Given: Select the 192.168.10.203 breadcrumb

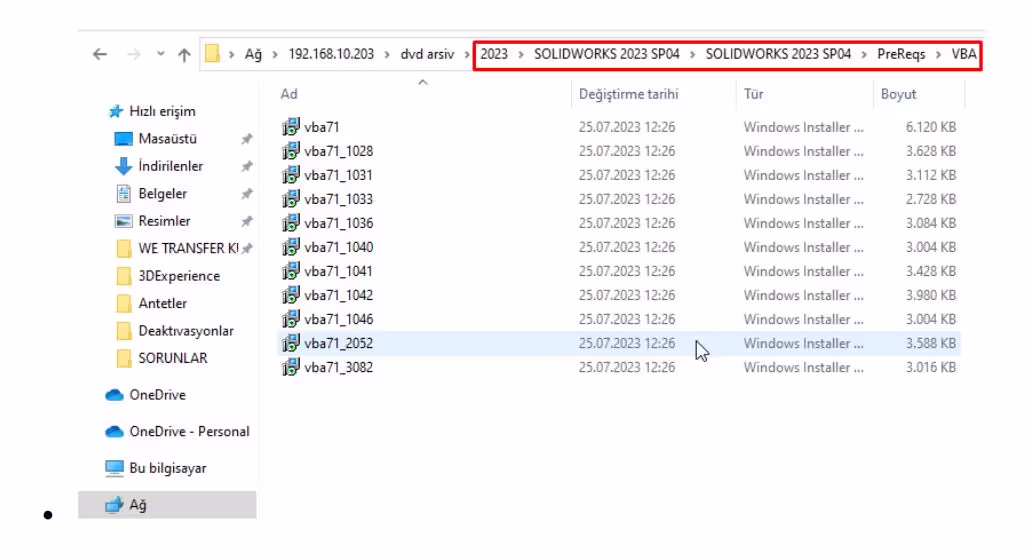Looking at the screenshot, I should pos(331,54).
